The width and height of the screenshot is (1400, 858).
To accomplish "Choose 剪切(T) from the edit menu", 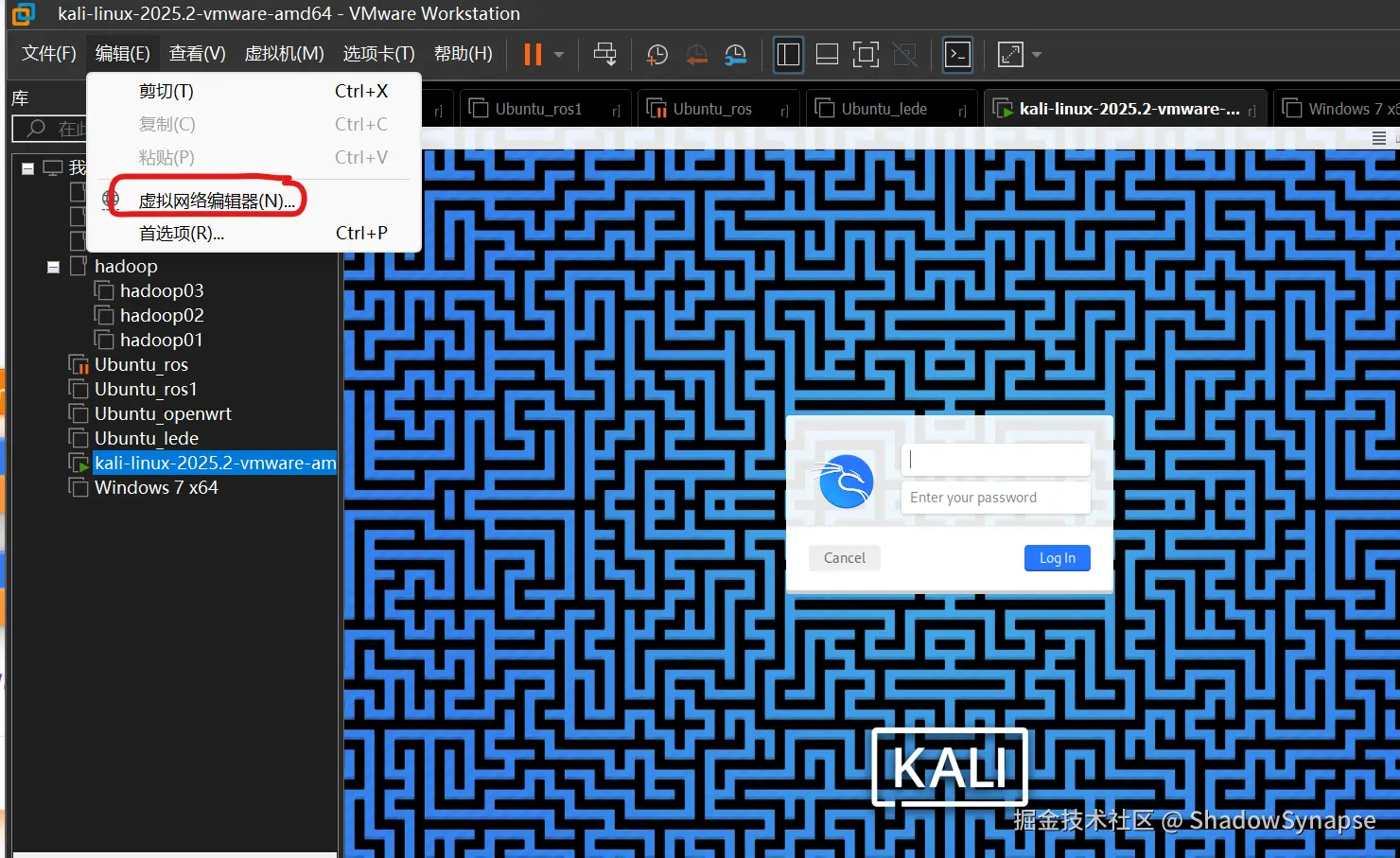I will tap(254, 91).
